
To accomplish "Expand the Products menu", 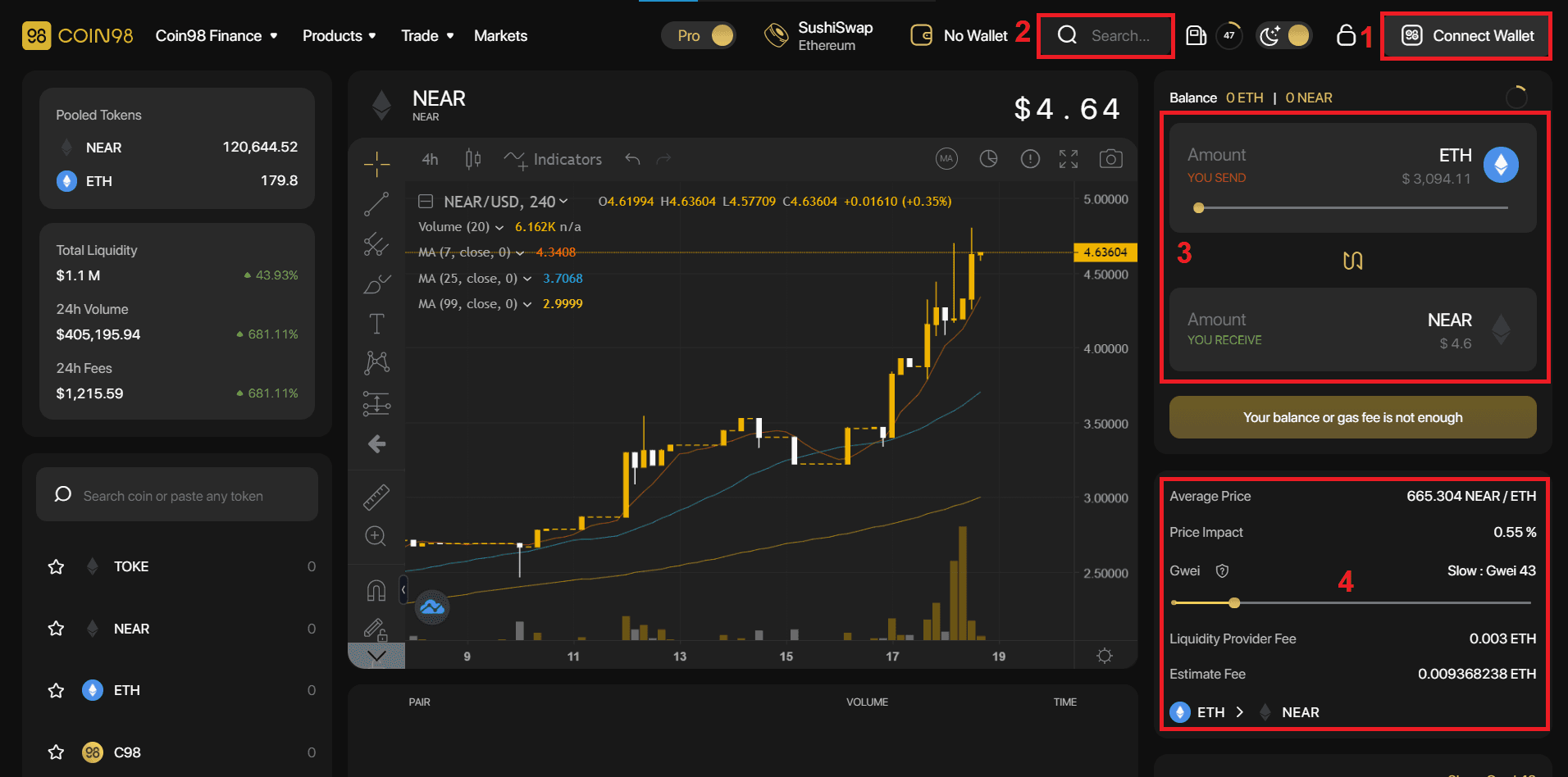I will click(340, 36).
